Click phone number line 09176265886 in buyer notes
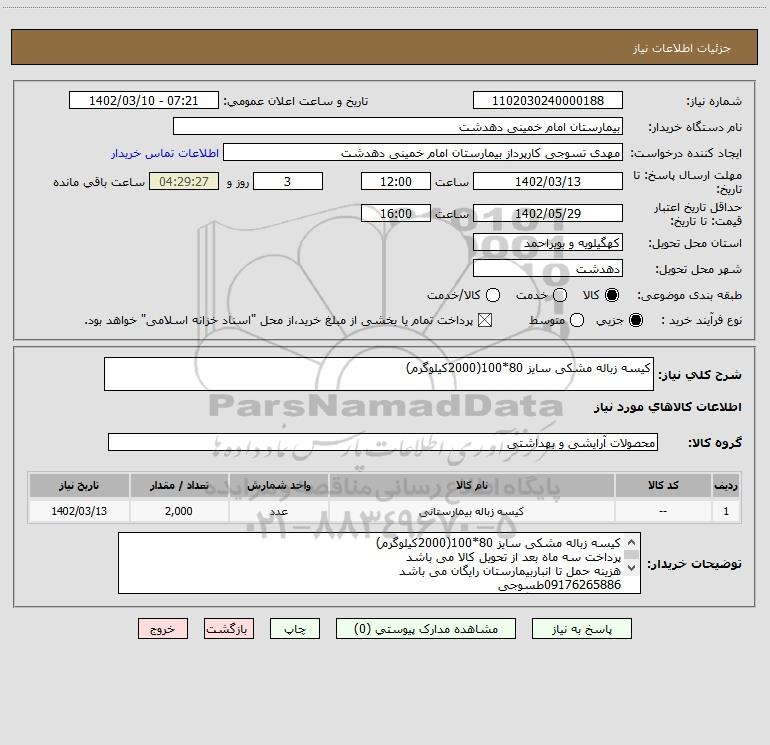 point(559,585)
